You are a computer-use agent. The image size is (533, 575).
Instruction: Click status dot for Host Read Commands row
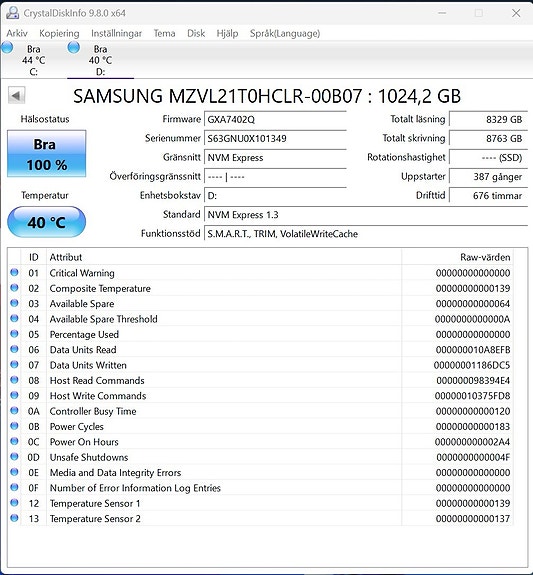(14, 380)
